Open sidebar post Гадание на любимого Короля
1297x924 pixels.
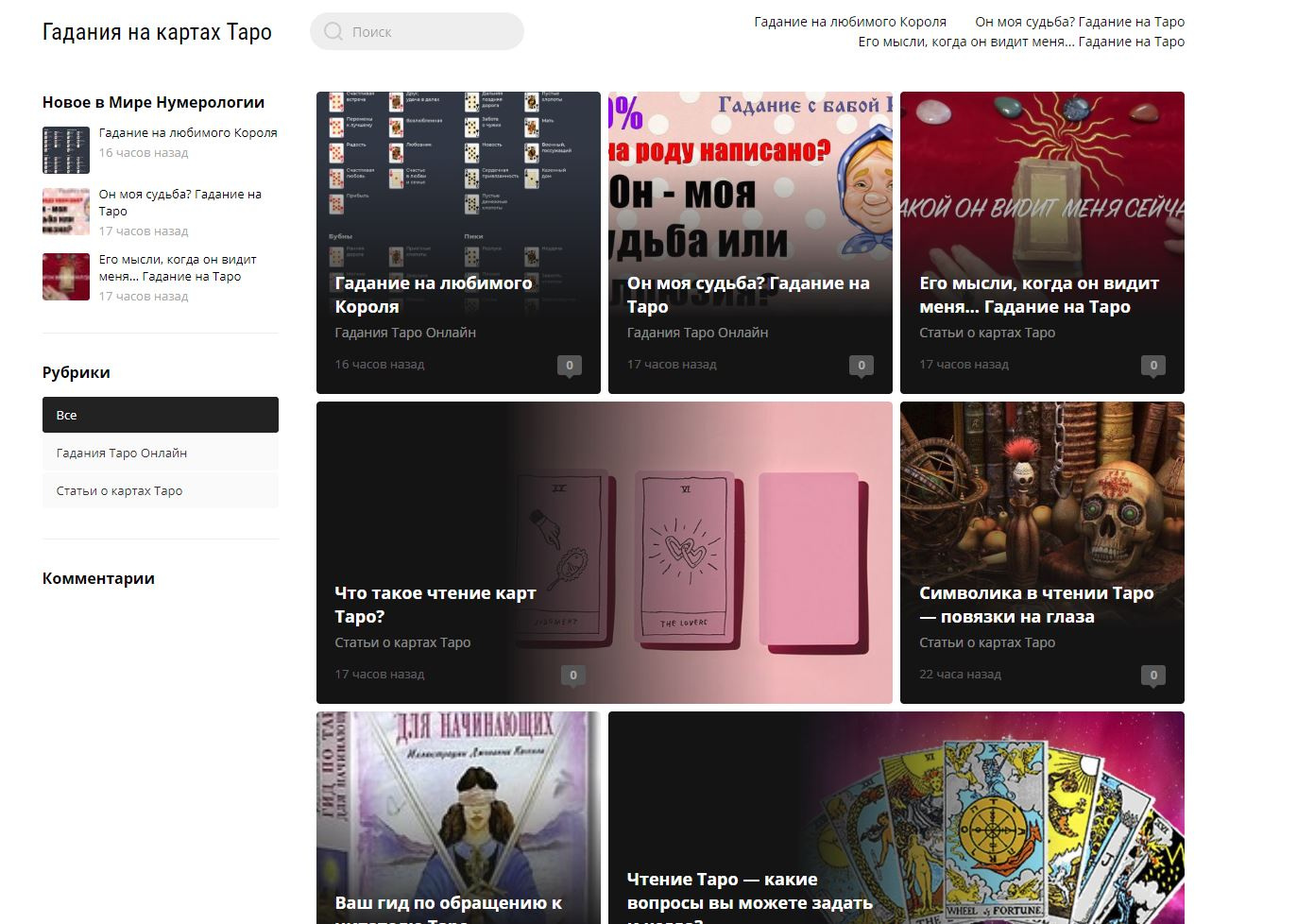click(188, 133)
